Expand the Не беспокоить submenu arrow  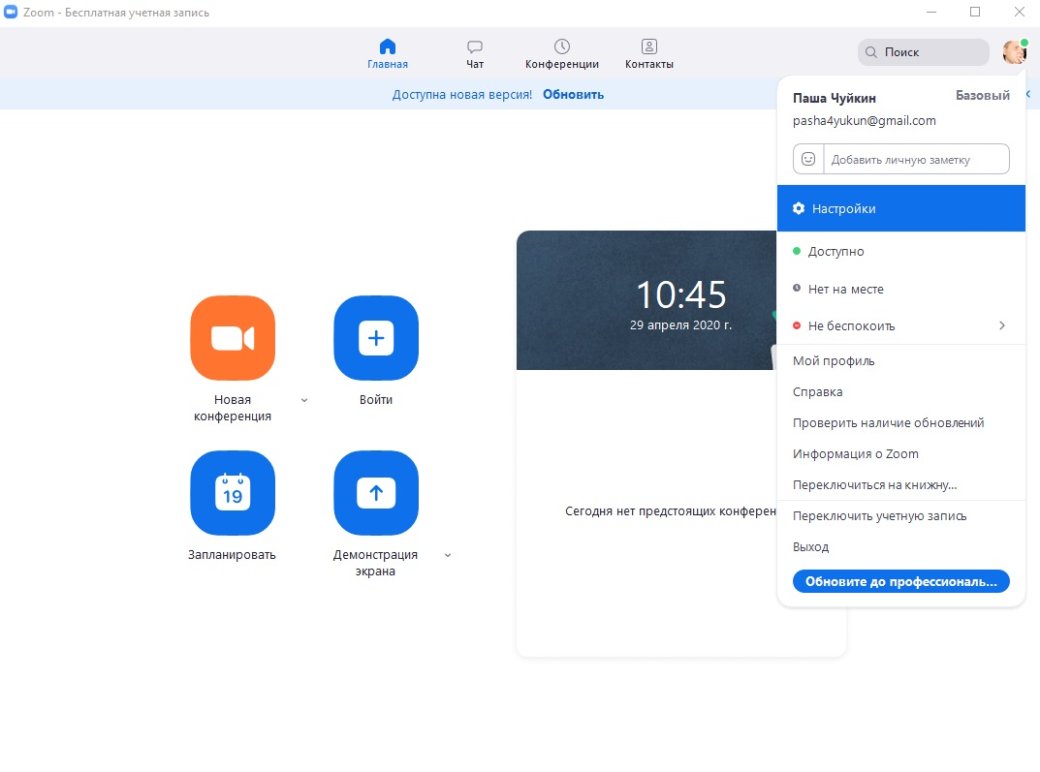click(x=1002, y=325)
